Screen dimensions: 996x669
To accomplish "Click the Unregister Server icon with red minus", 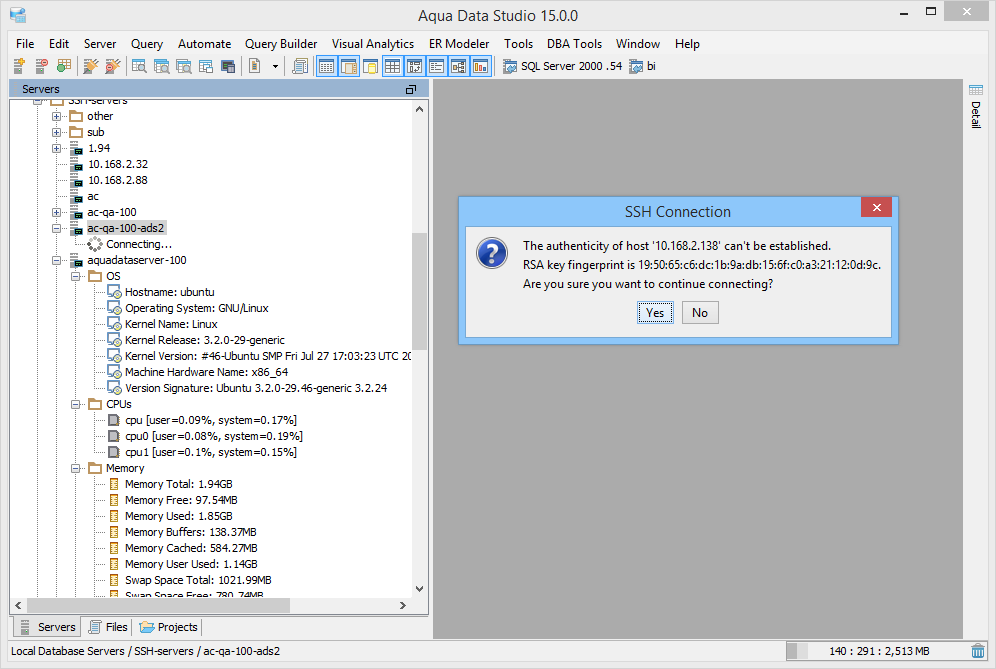I will pyautogui.click(x=41, y=66).
